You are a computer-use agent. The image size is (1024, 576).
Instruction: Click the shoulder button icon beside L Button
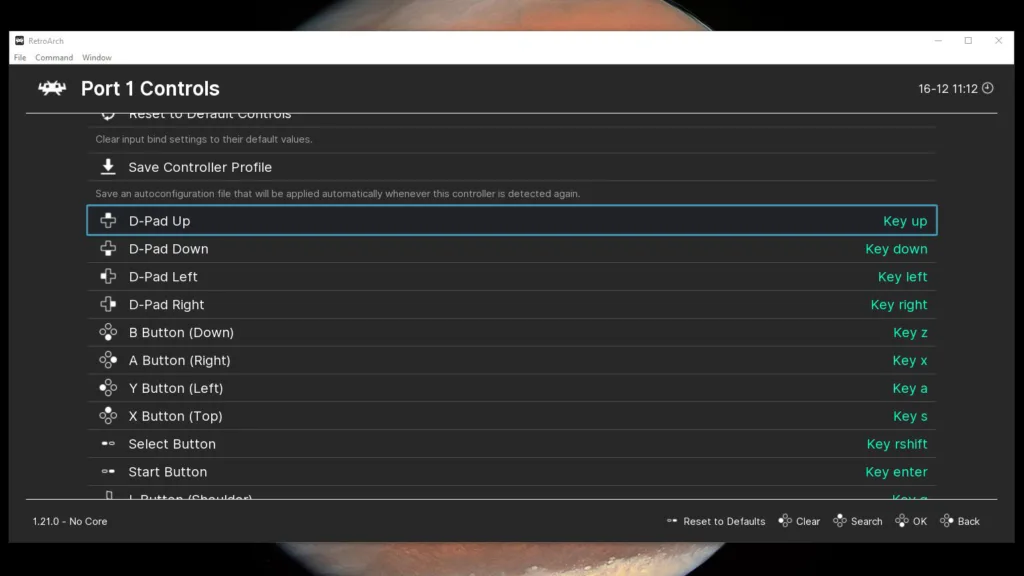pyautogui.click(x=108, y=496)
